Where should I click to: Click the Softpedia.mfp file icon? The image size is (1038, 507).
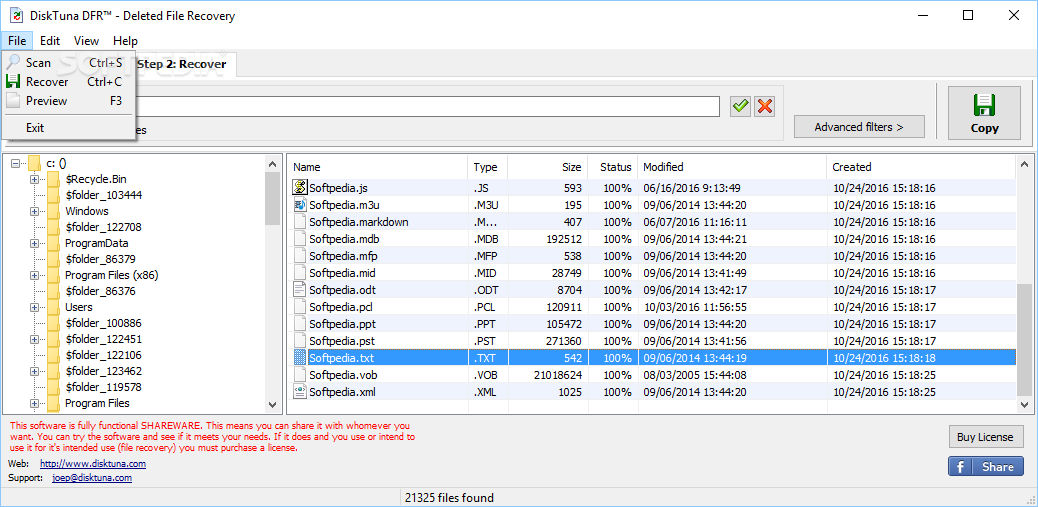coord(300,256)
